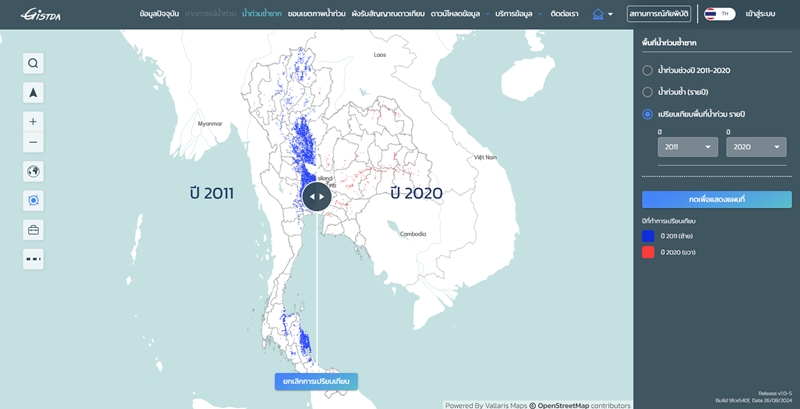The height and width of the screenshot is (409, 800).
Task: Click the Myanmar map label
Action: pos(210,123)
